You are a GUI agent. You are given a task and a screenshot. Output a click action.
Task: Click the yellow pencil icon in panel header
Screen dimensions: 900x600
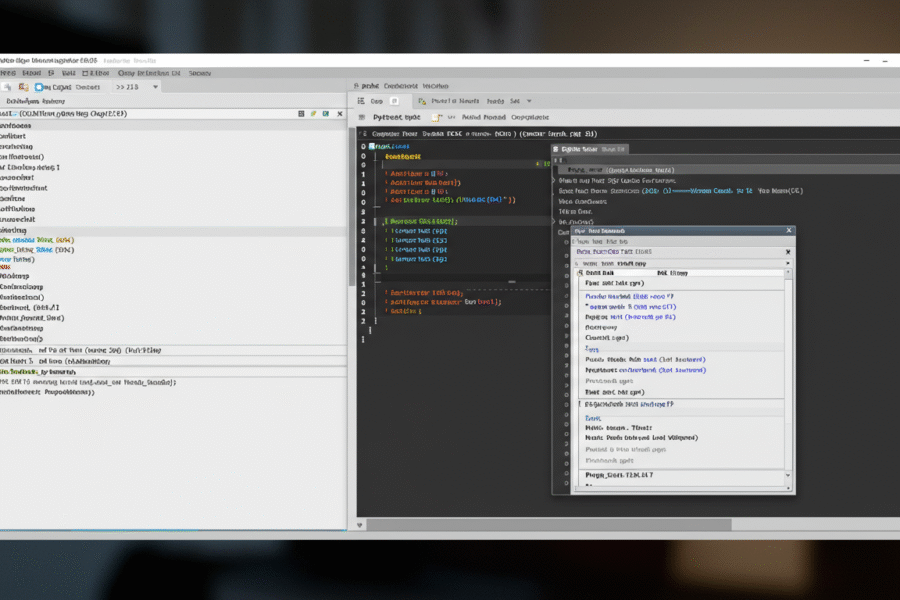coord(313,114)
